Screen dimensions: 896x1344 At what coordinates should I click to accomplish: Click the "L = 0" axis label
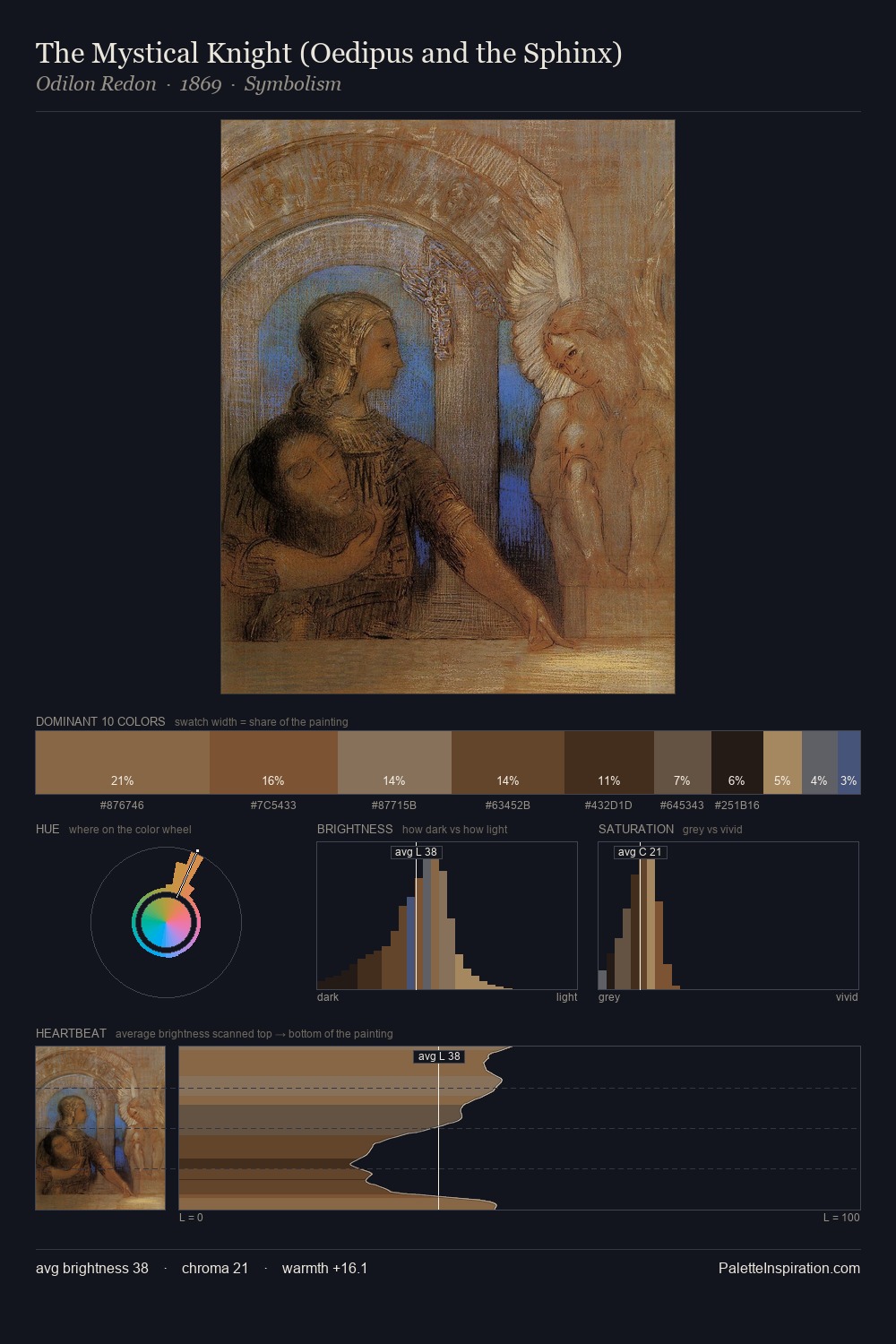(x=191, y=1218)
